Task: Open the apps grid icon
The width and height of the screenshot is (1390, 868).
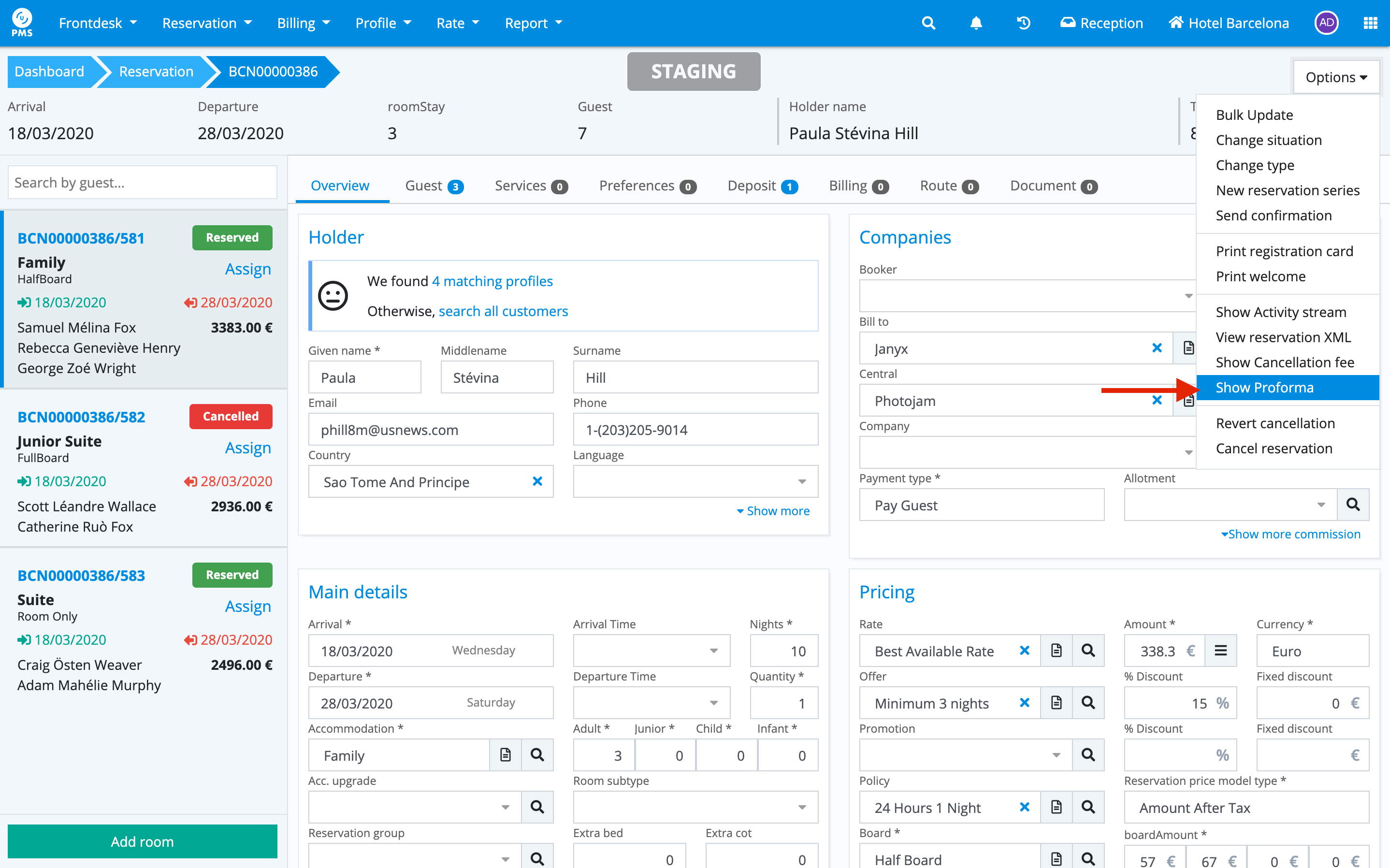Action: click(x=1370, y=23)
